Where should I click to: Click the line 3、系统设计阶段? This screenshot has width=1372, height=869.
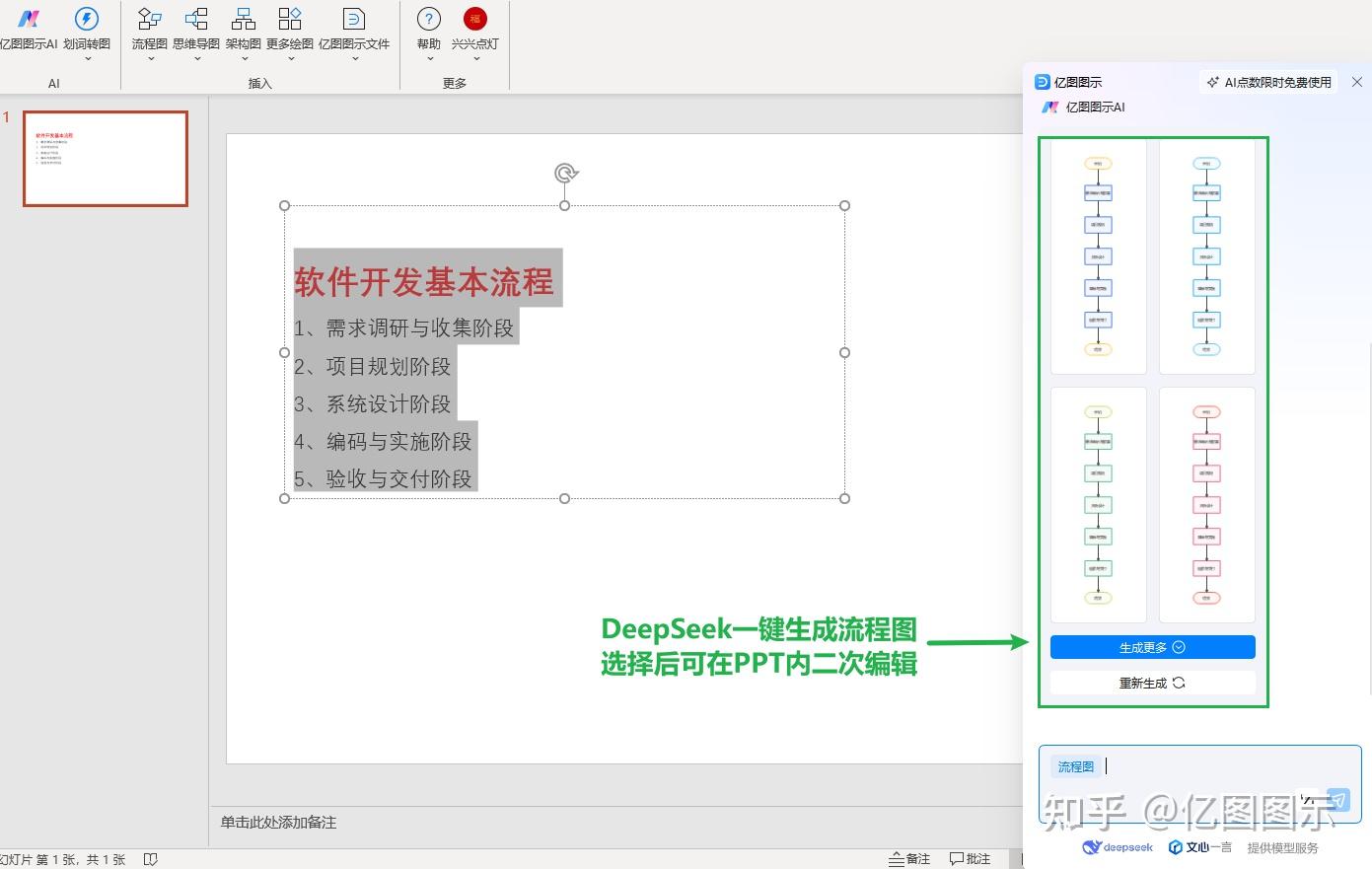coord(372,403)
